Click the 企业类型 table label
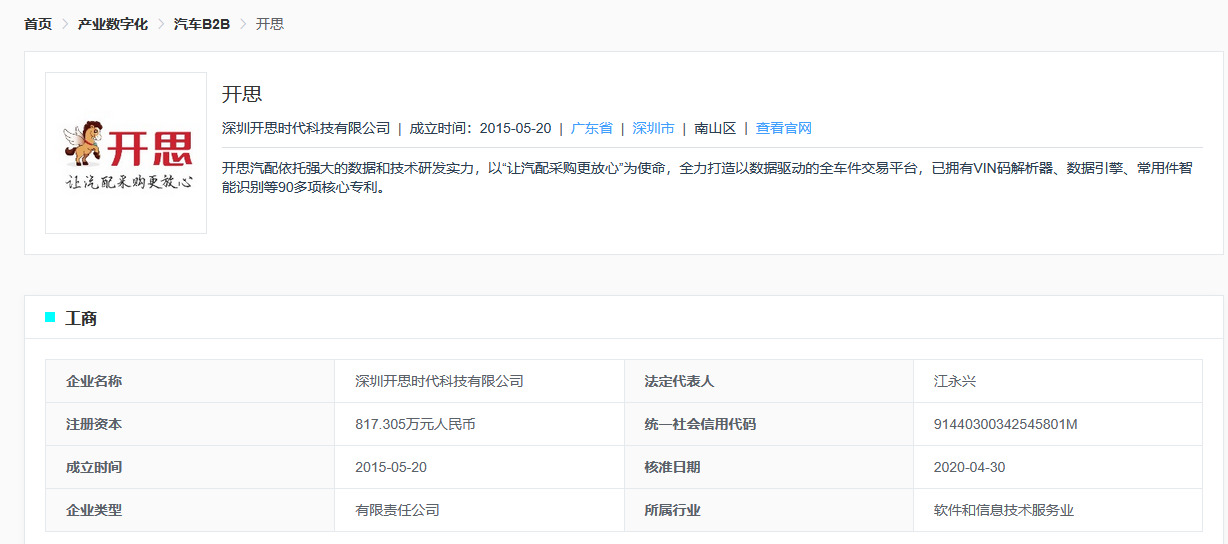The height and width of the screenshot is (544, 1228). [94, 510]
